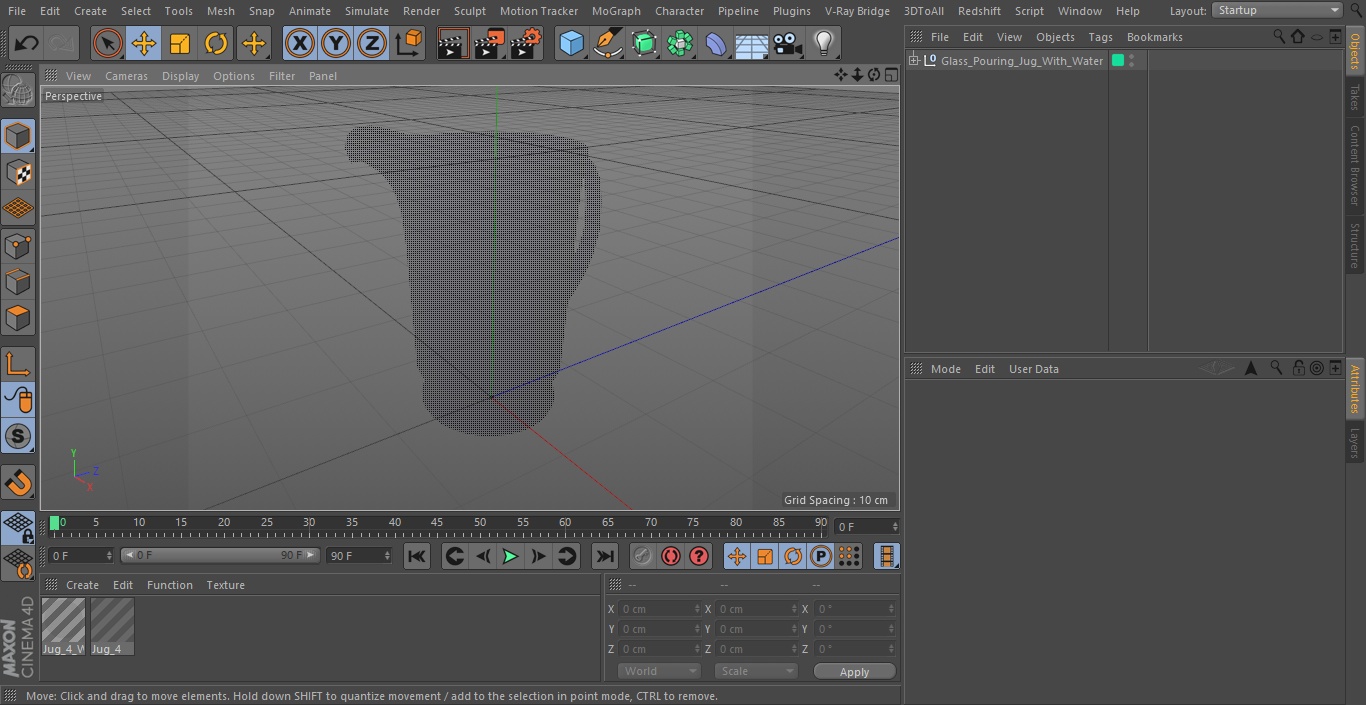
Task: Go to start of animation
Action: (x=417, y=556)
